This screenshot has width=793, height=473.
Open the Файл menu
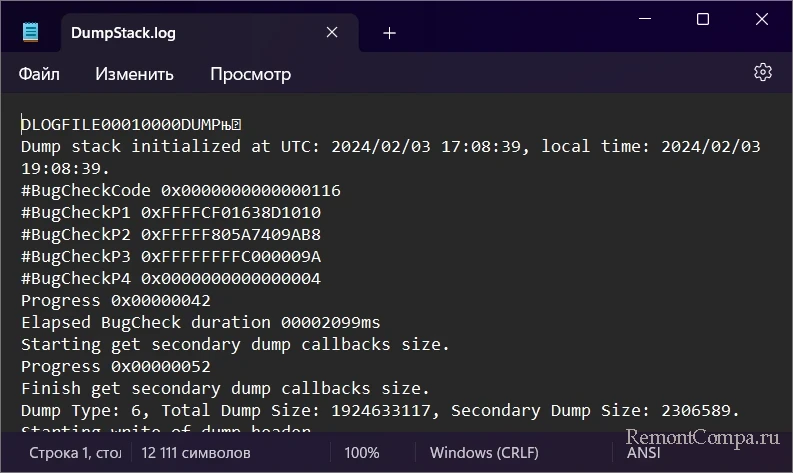click(38, 74)
